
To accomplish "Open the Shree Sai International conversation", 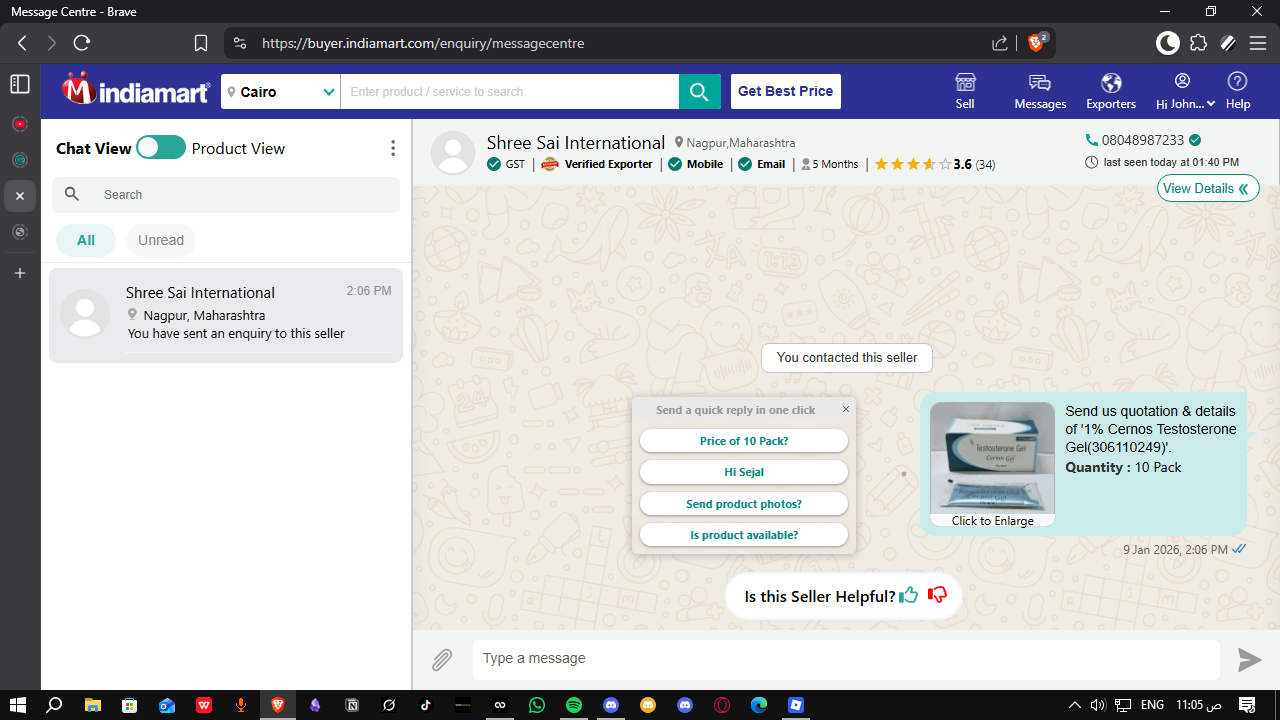I will click(226, 315).
